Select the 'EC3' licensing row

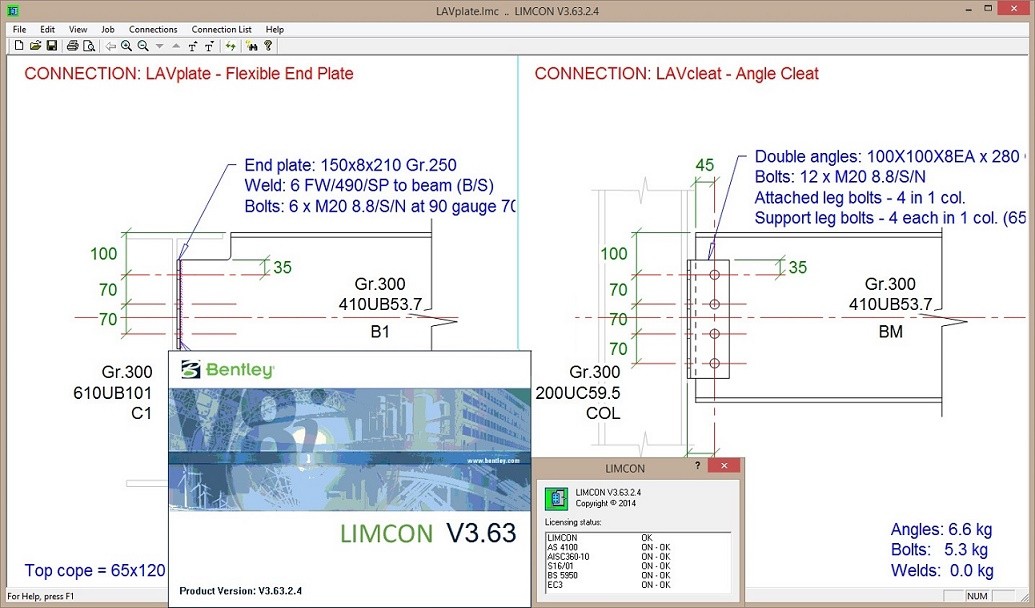point(638,585)
